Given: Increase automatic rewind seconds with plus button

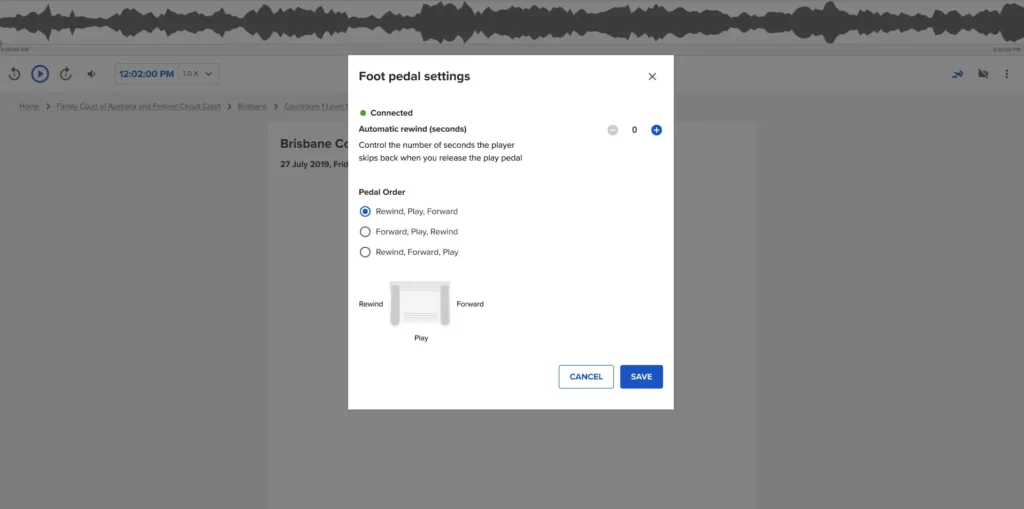Looking at the screenshot, I should tap(656, 130).
